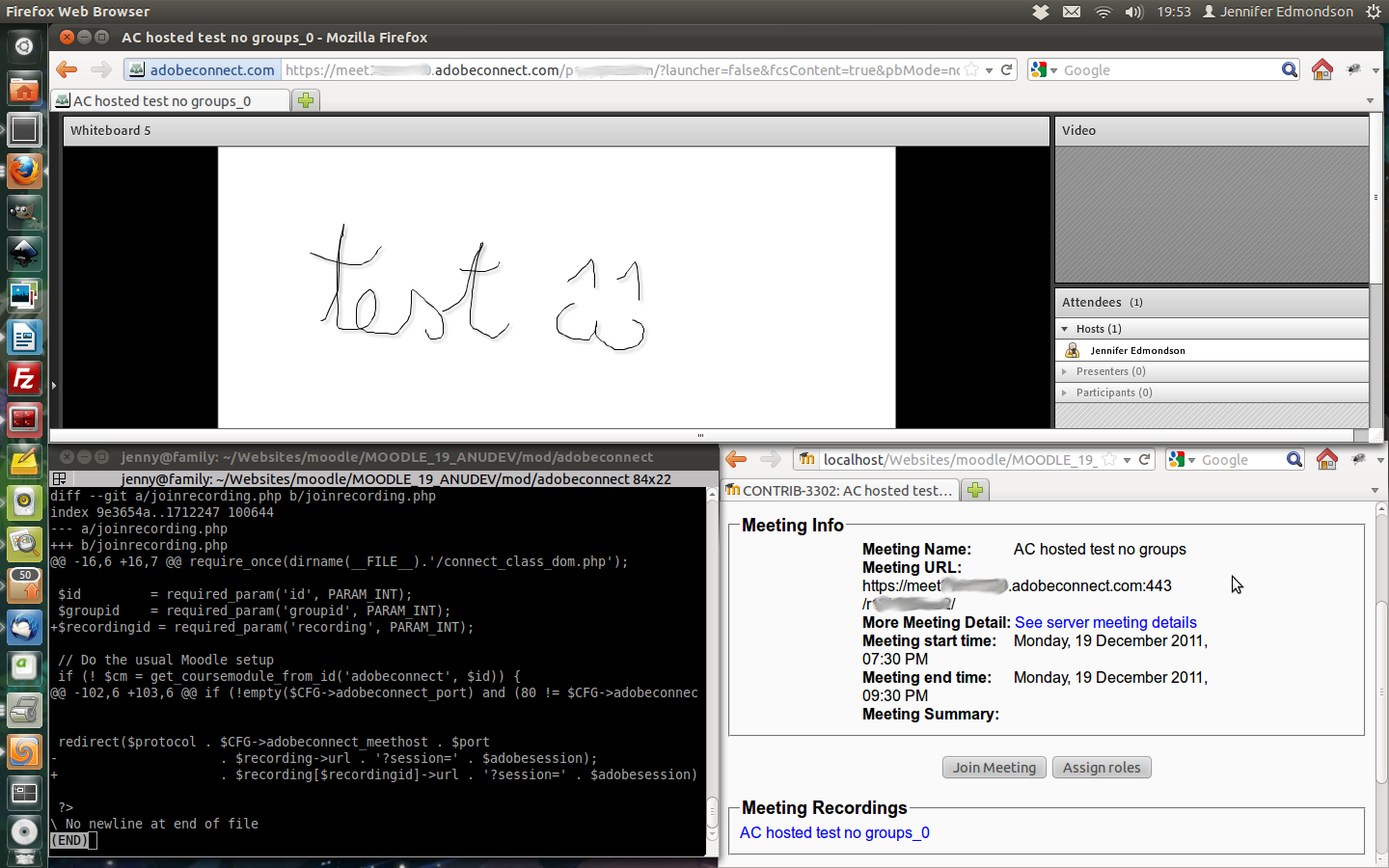The image size is (1389, 868).
Task: Reload the Adobe Connect page
Action: (1006, 69)
